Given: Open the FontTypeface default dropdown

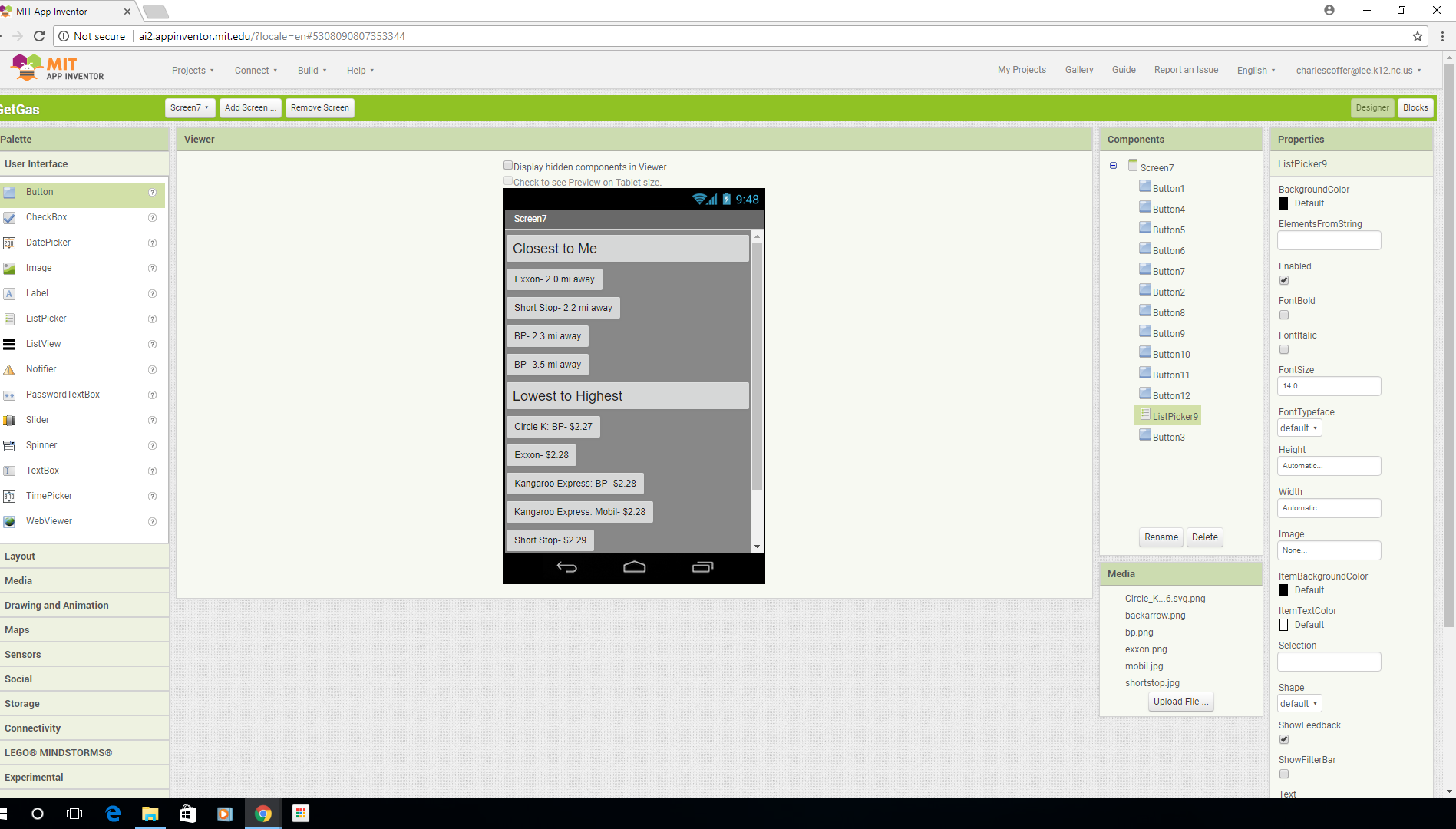Looking at the screenshot, I should [1299, 428].
